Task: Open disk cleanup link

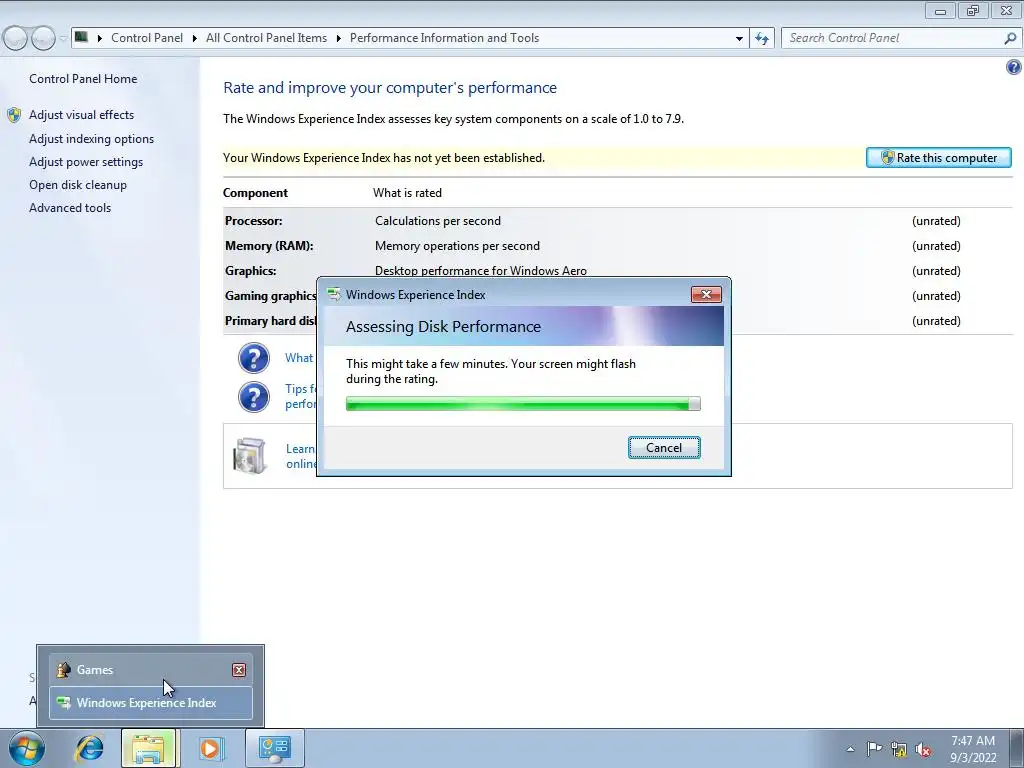Action: click(78, 185)
